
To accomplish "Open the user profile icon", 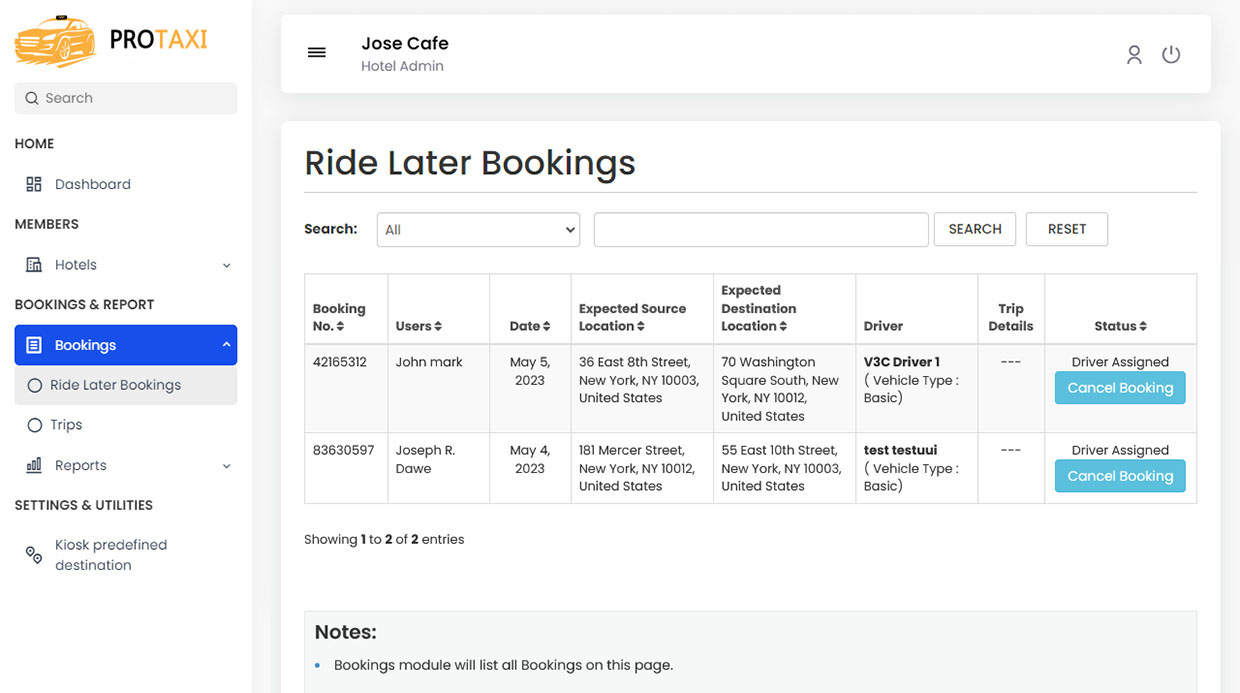I will 1133,54.
